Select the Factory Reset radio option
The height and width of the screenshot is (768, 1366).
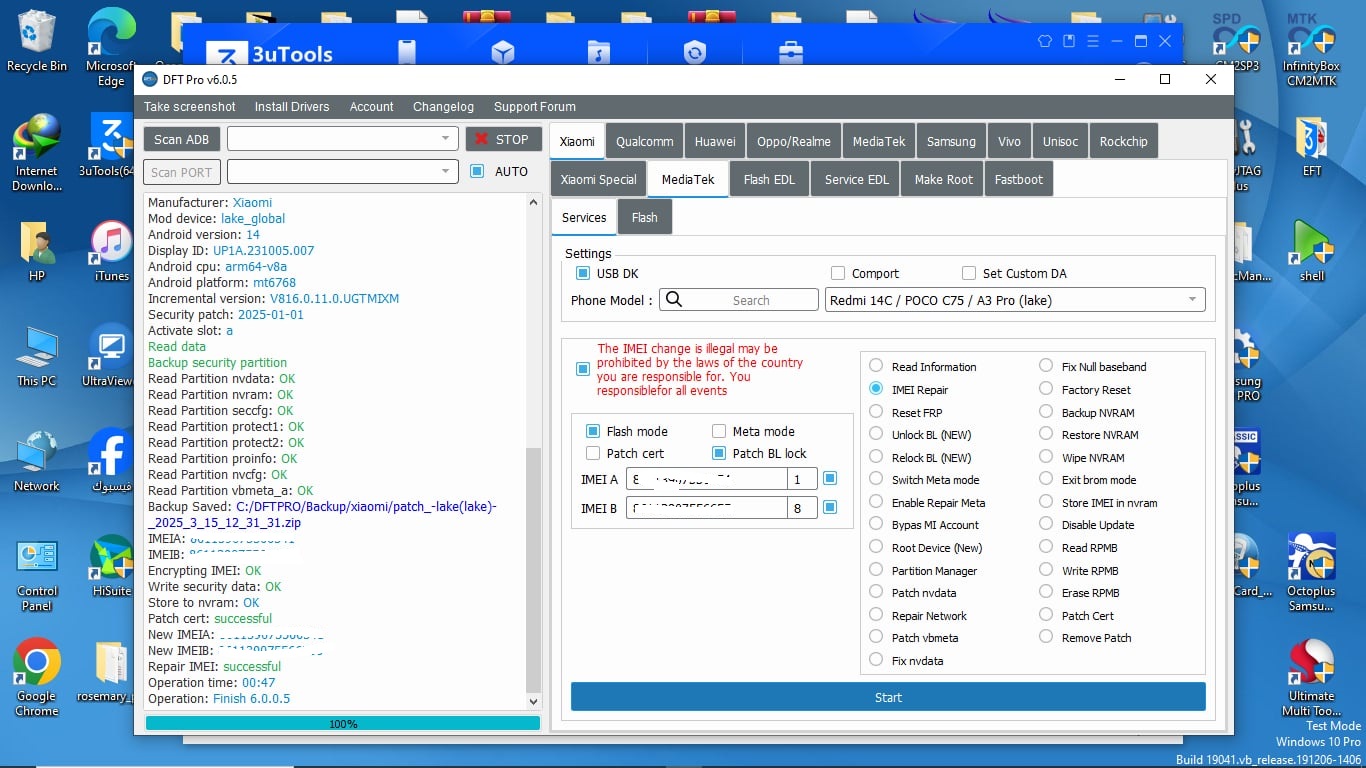click(x=1046, y=389)
